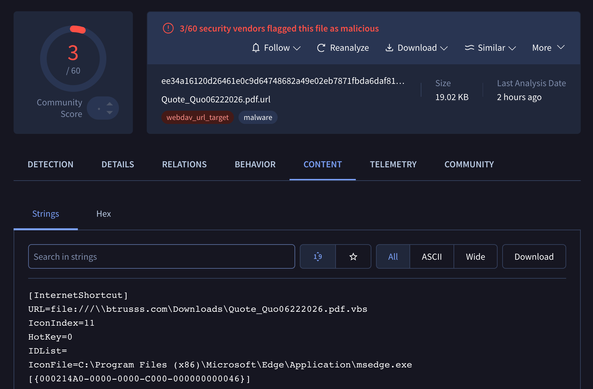Expand the Download dropdown chevron in header
The width and height of the screenshot is (593, 389).
(444, 48)
